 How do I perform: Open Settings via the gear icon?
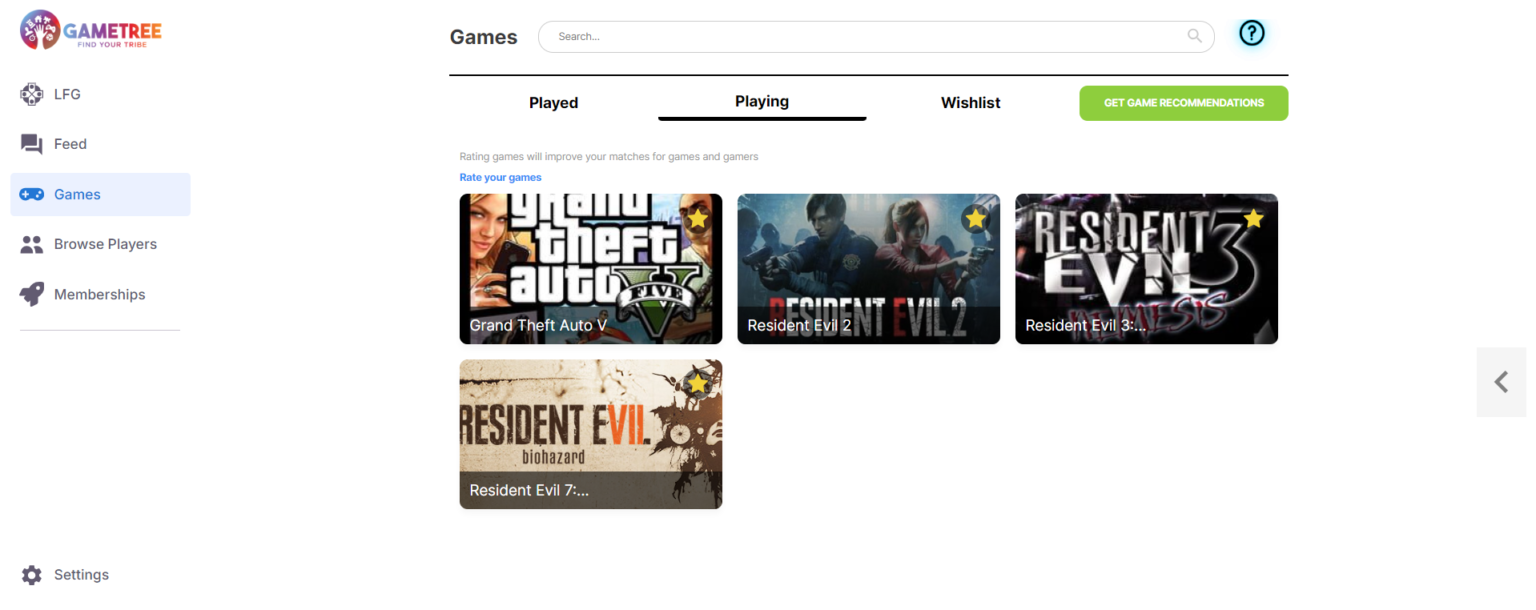click(31, 574)
